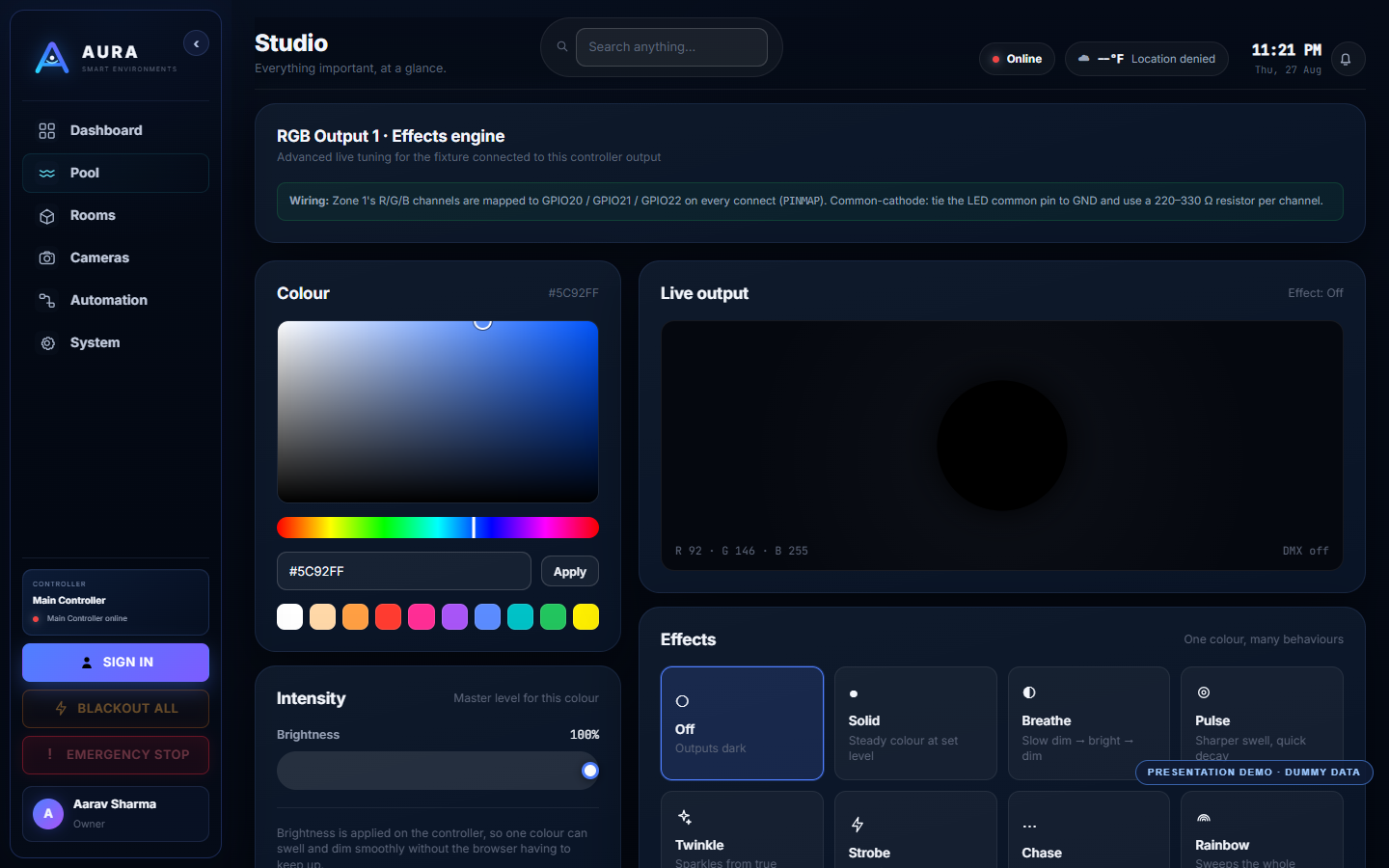Click inside the colour saturation picker area
Screen dimensions: 1389x868
click(438, 412)
